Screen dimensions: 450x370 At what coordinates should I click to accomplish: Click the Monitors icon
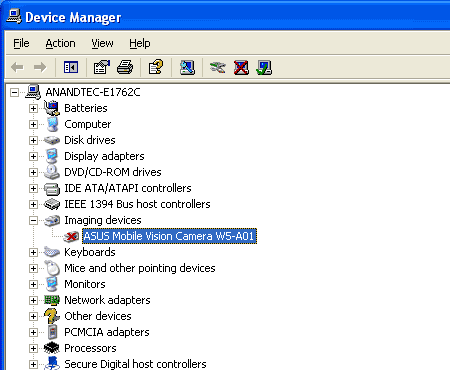pos(52,284)
